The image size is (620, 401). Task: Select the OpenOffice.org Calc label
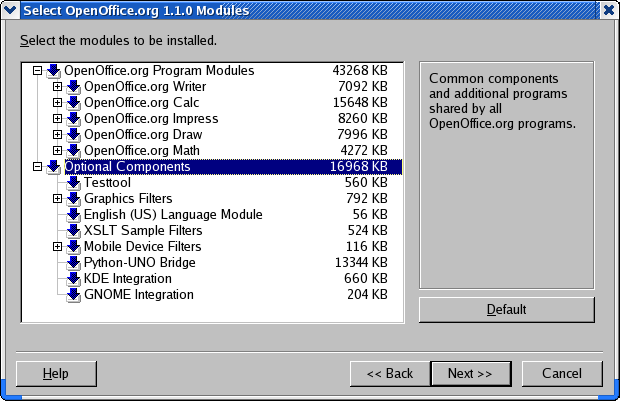pos(142,102)
